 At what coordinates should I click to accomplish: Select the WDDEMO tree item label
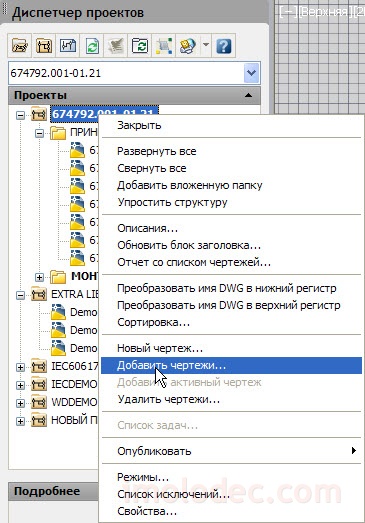[74, 402]
